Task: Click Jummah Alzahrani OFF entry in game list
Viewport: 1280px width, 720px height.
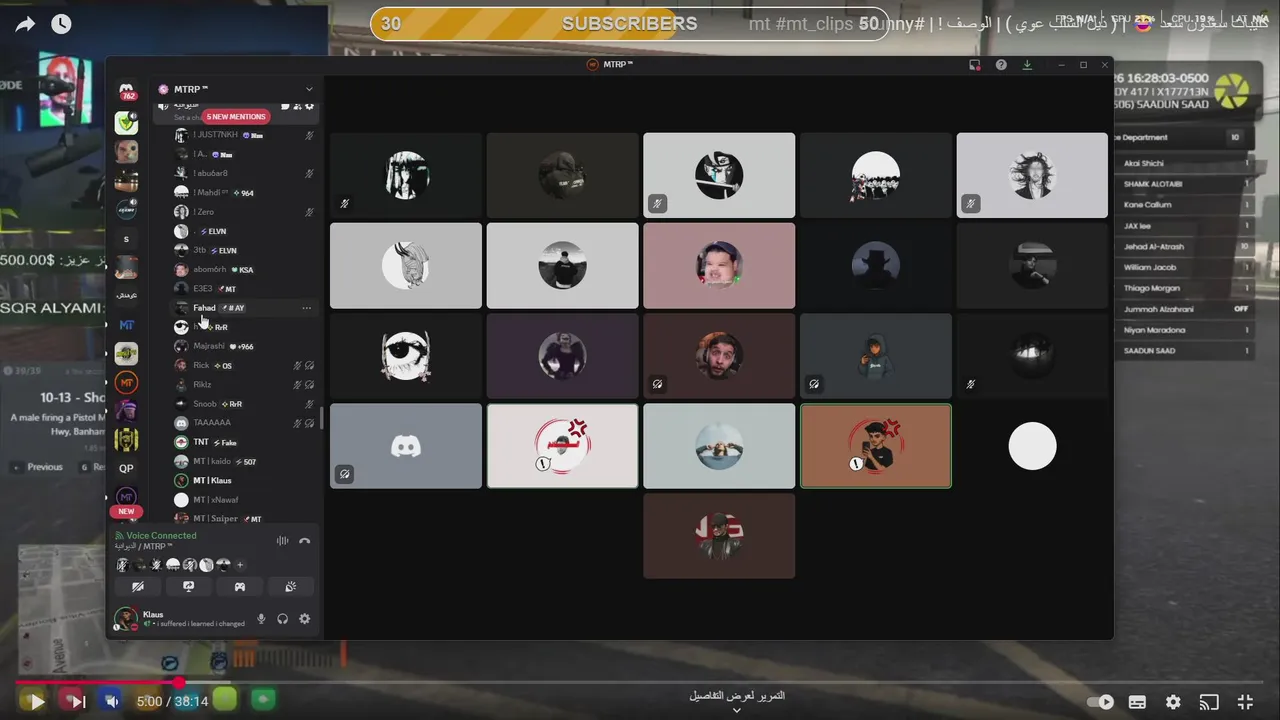Action: click(1186, 309)
